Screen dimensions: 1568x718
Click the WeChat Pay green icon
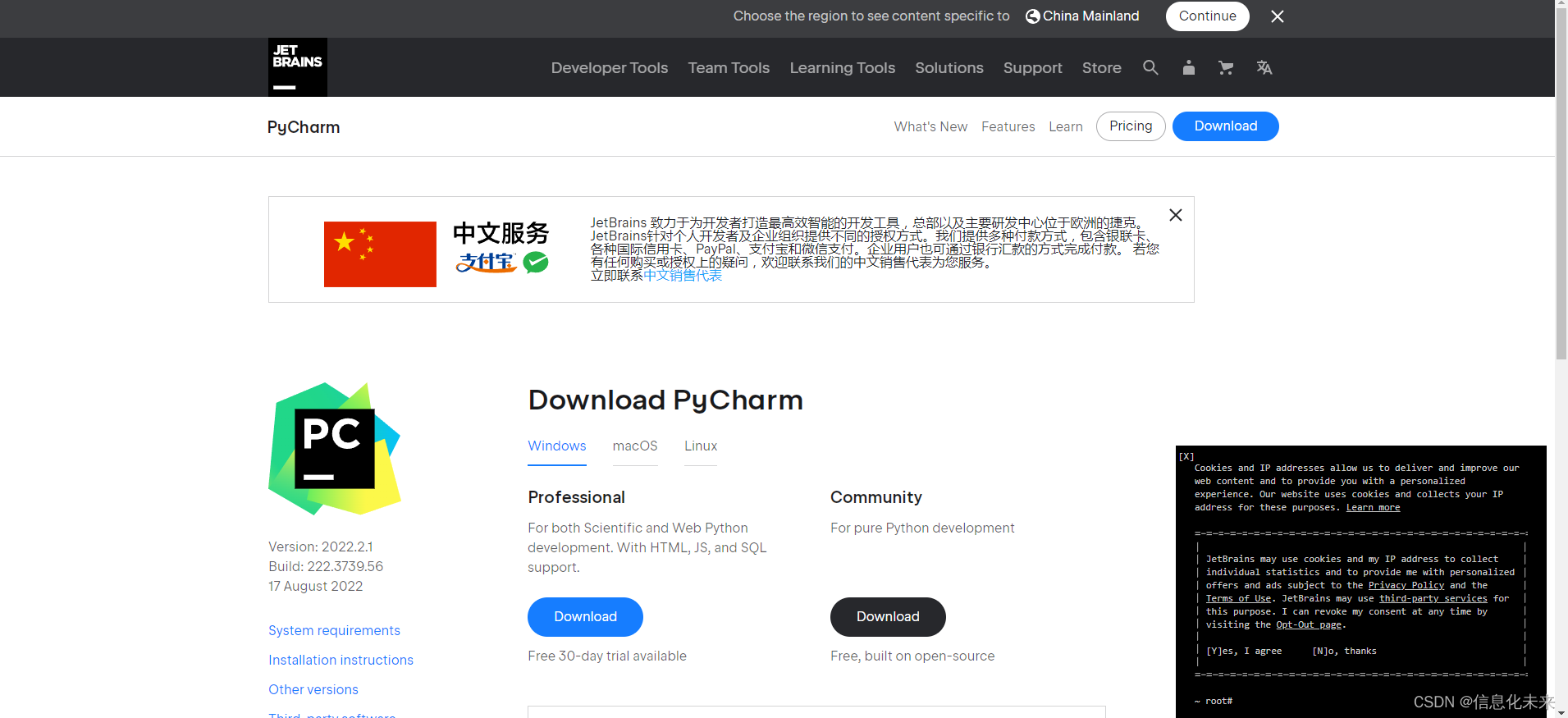(x=536, y=263)
